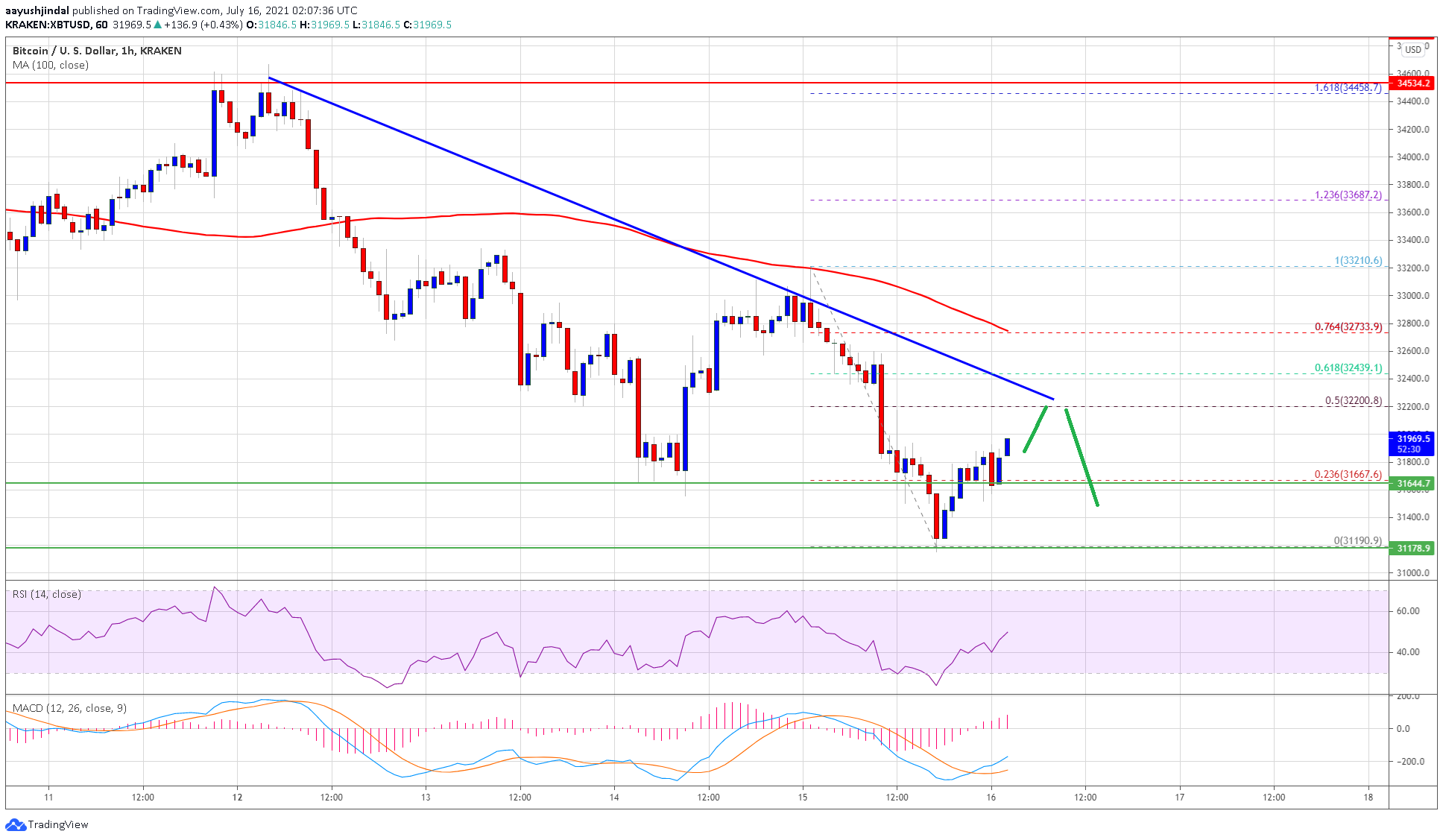Click the aayushjindal author name

(x=37, y=10)
